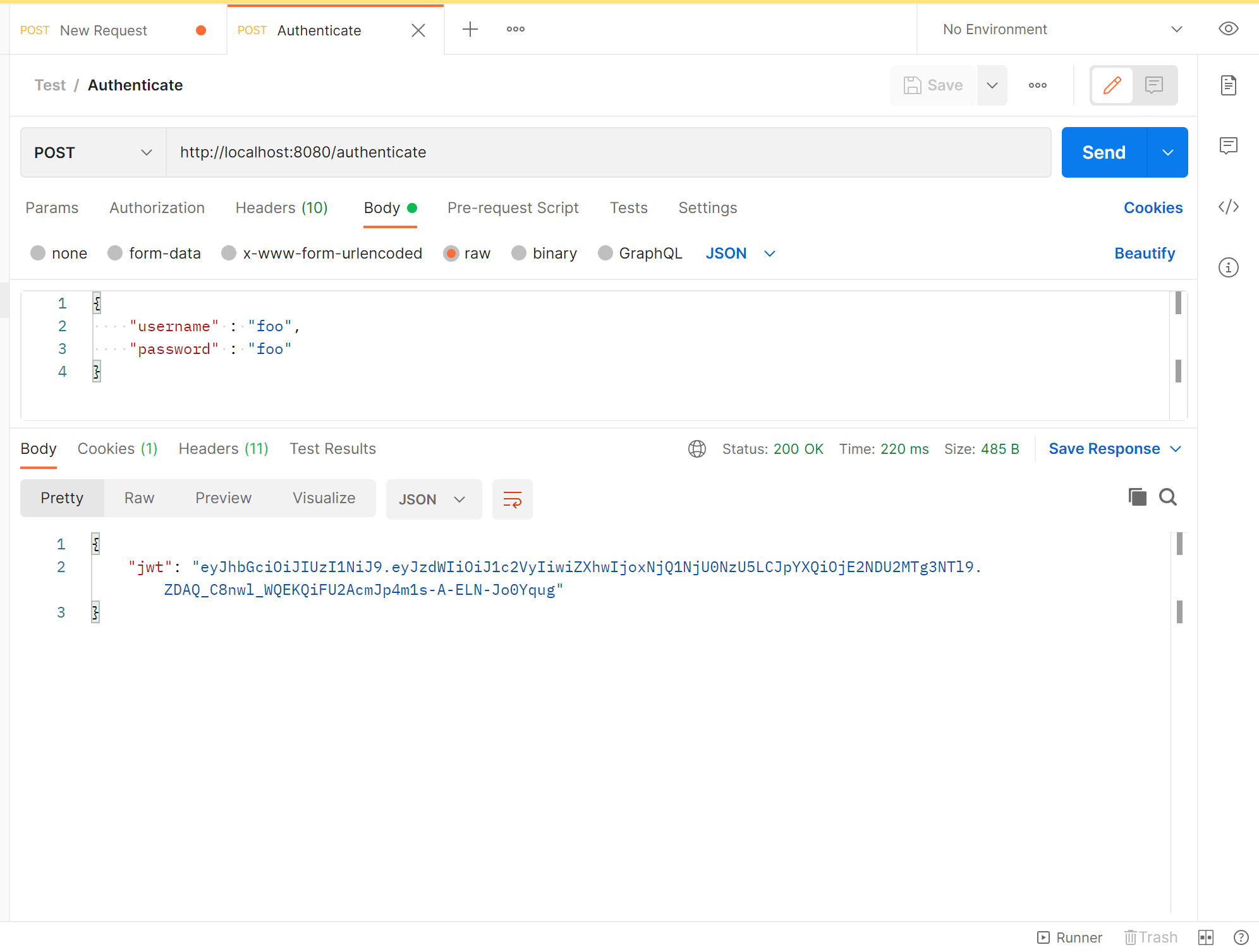This screenshot has height=952, width=1259.
Task: Click the Beautify link
Action: click(x=1144, y=253)
